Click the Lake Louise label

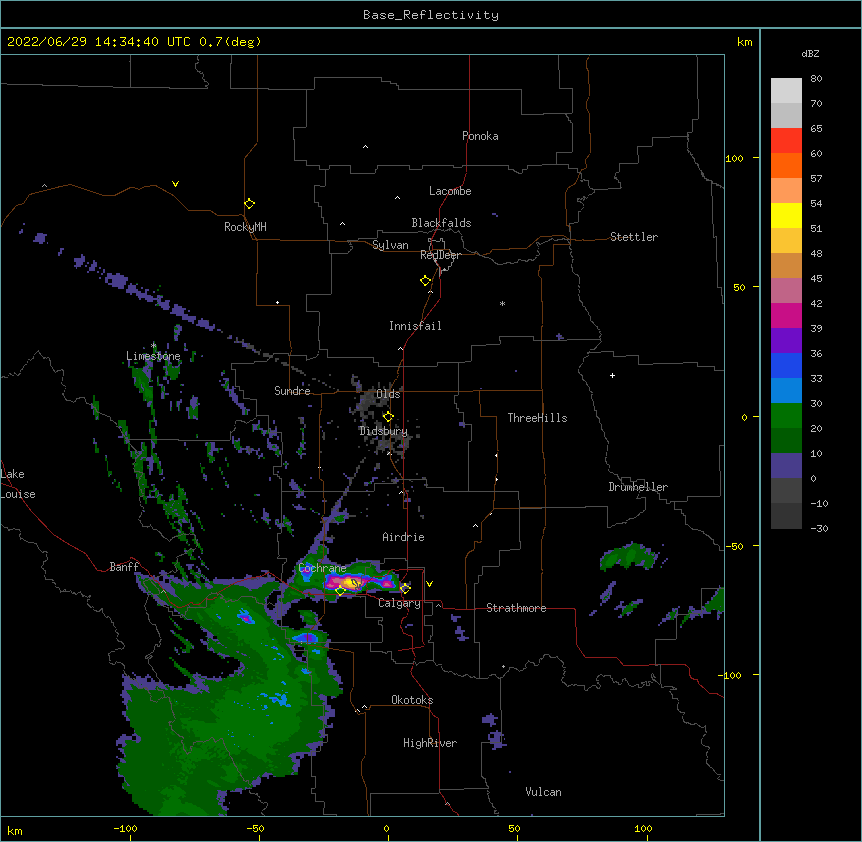pyautogui.click(x=18, y=484)
